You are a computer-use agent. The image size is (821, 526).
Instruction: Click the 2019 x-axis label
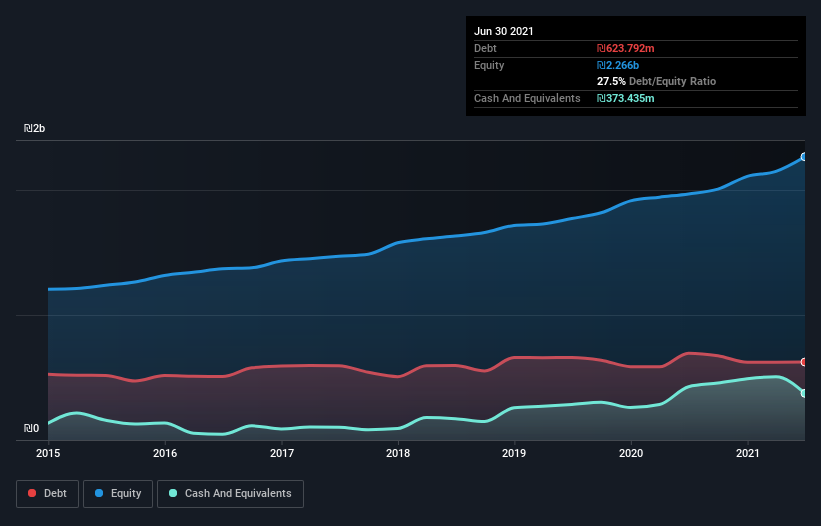click(x=514, y=453)
